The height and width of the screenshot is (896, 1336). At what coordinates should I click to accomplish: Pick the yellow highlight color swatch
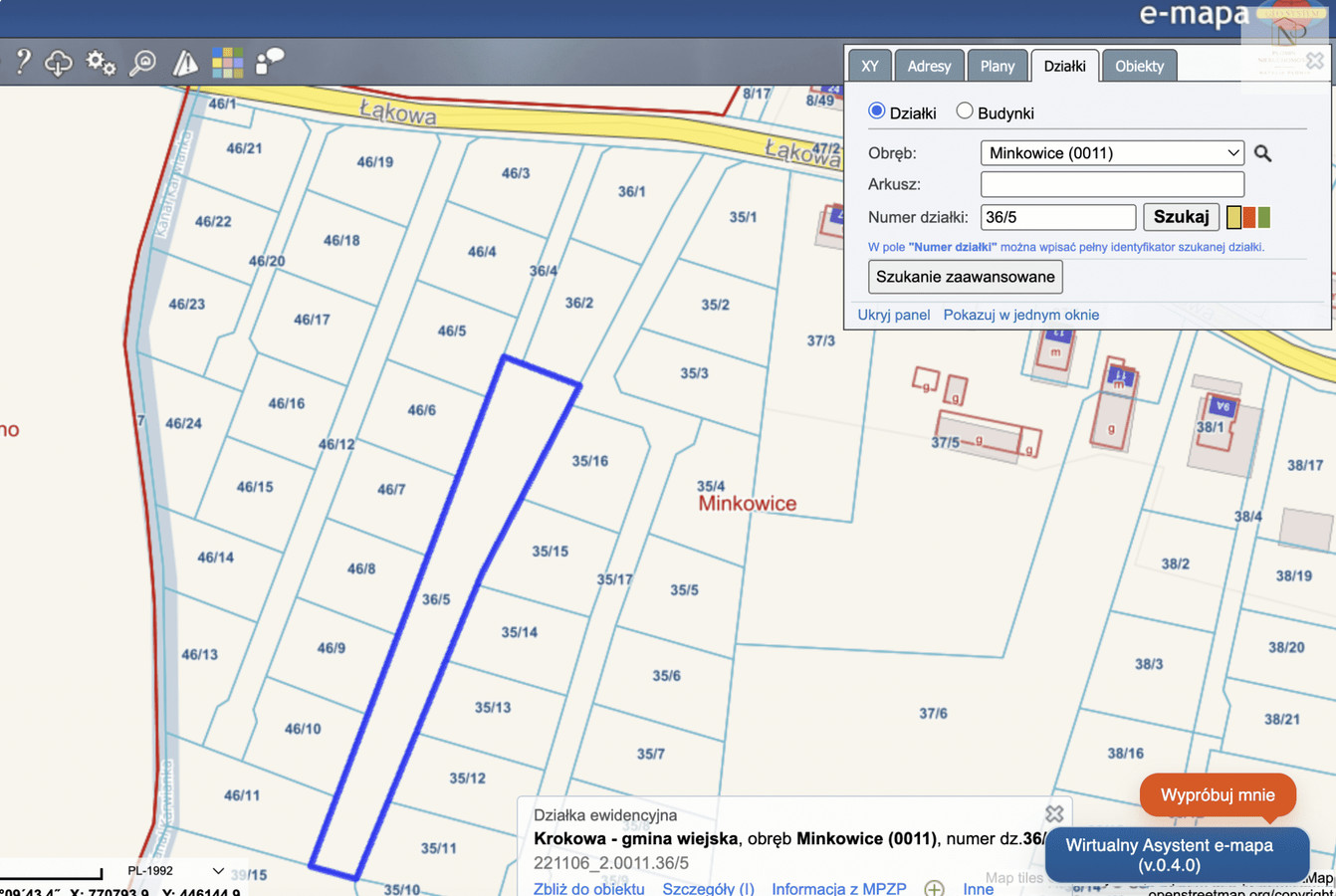click(x=1234, y=217)
